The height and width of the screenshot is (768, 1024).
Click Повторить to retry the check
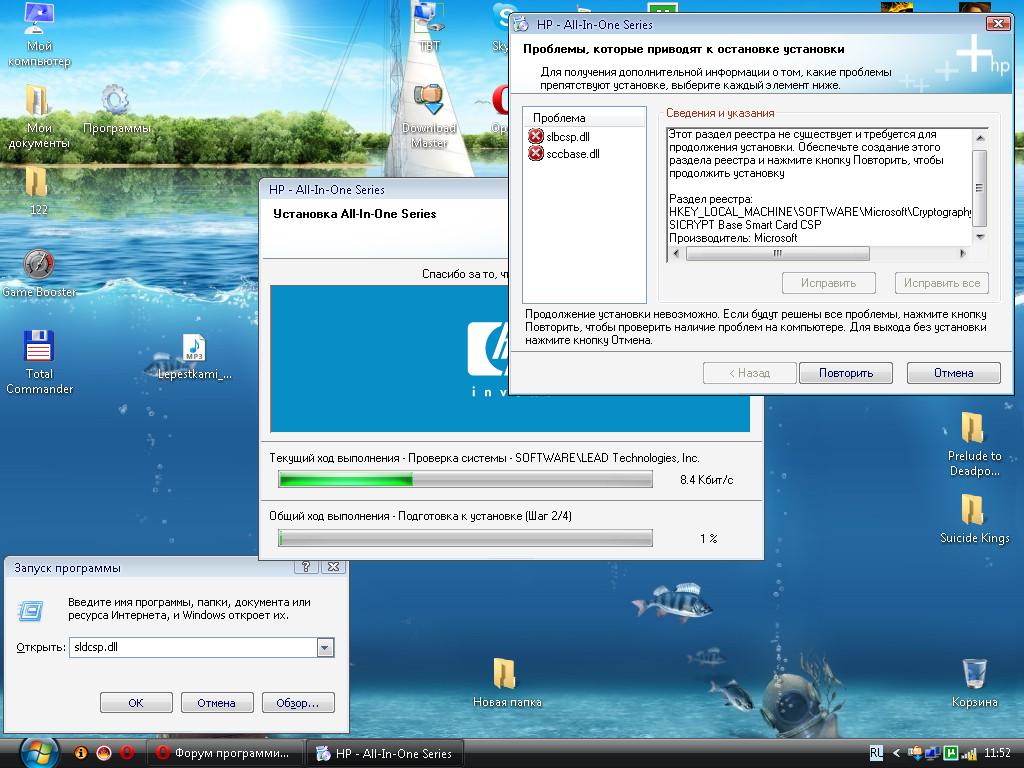pos(846,373)
